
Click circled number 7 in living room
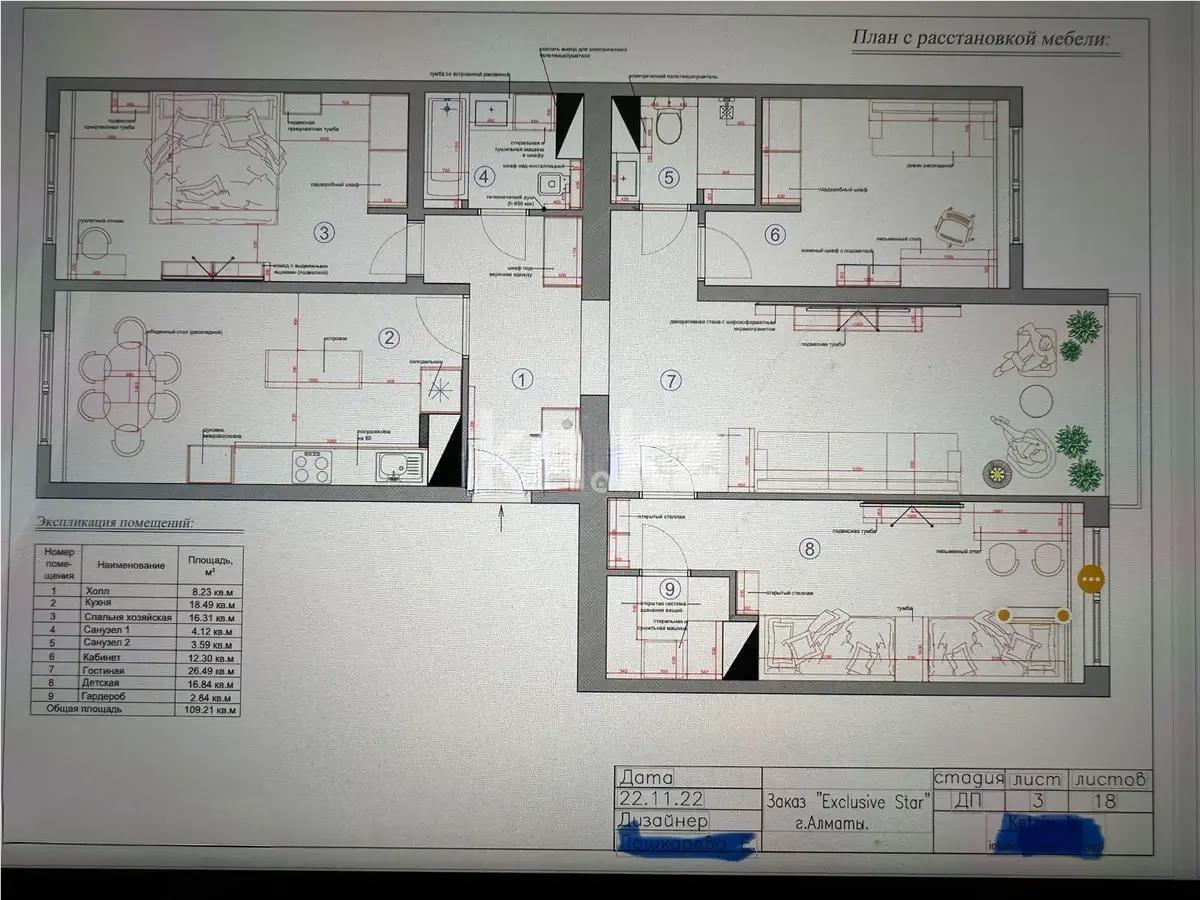[x=670, y=380]
